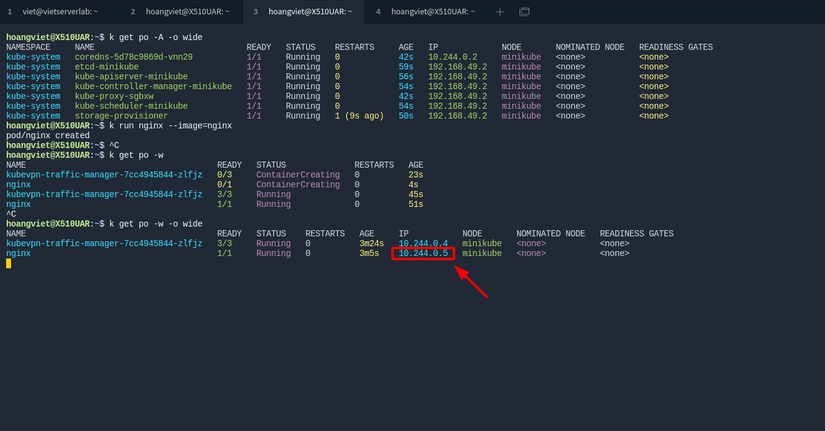Click storage-provisioner pod name
825x431 pixels.
[121, 116]
